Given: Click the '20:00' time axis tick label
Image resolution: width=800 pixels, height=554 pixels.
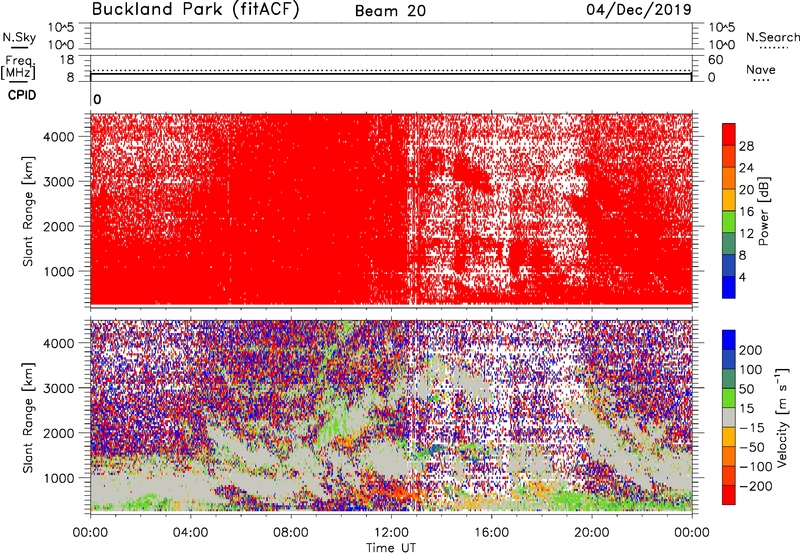Looking at the screenshot, I should point(592,533).
